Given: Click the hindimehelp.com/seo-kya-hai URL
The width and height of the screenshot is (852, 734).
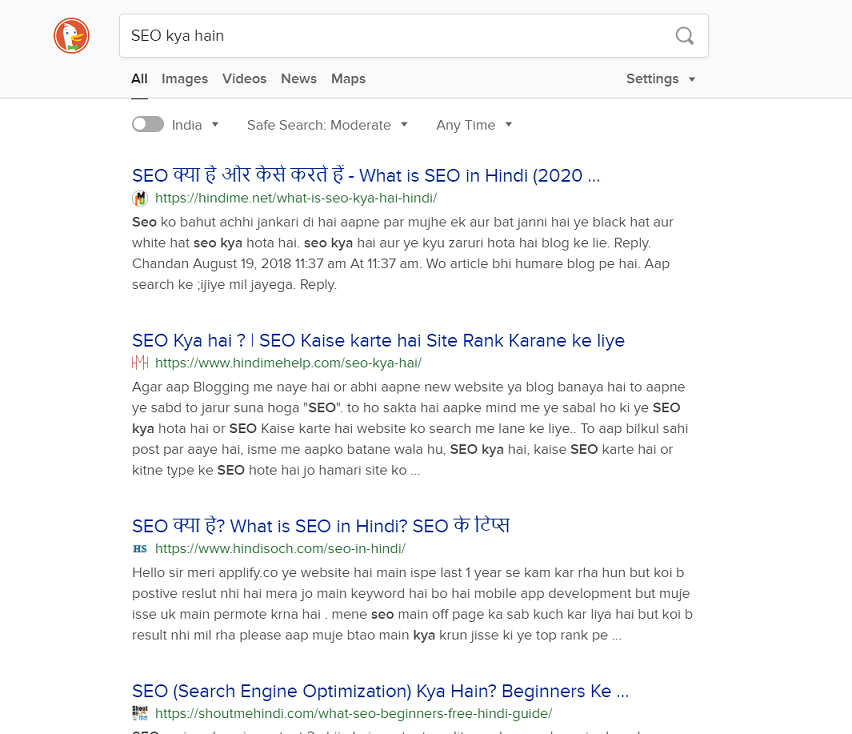Looking at the screenshot, I should [289, 363].
